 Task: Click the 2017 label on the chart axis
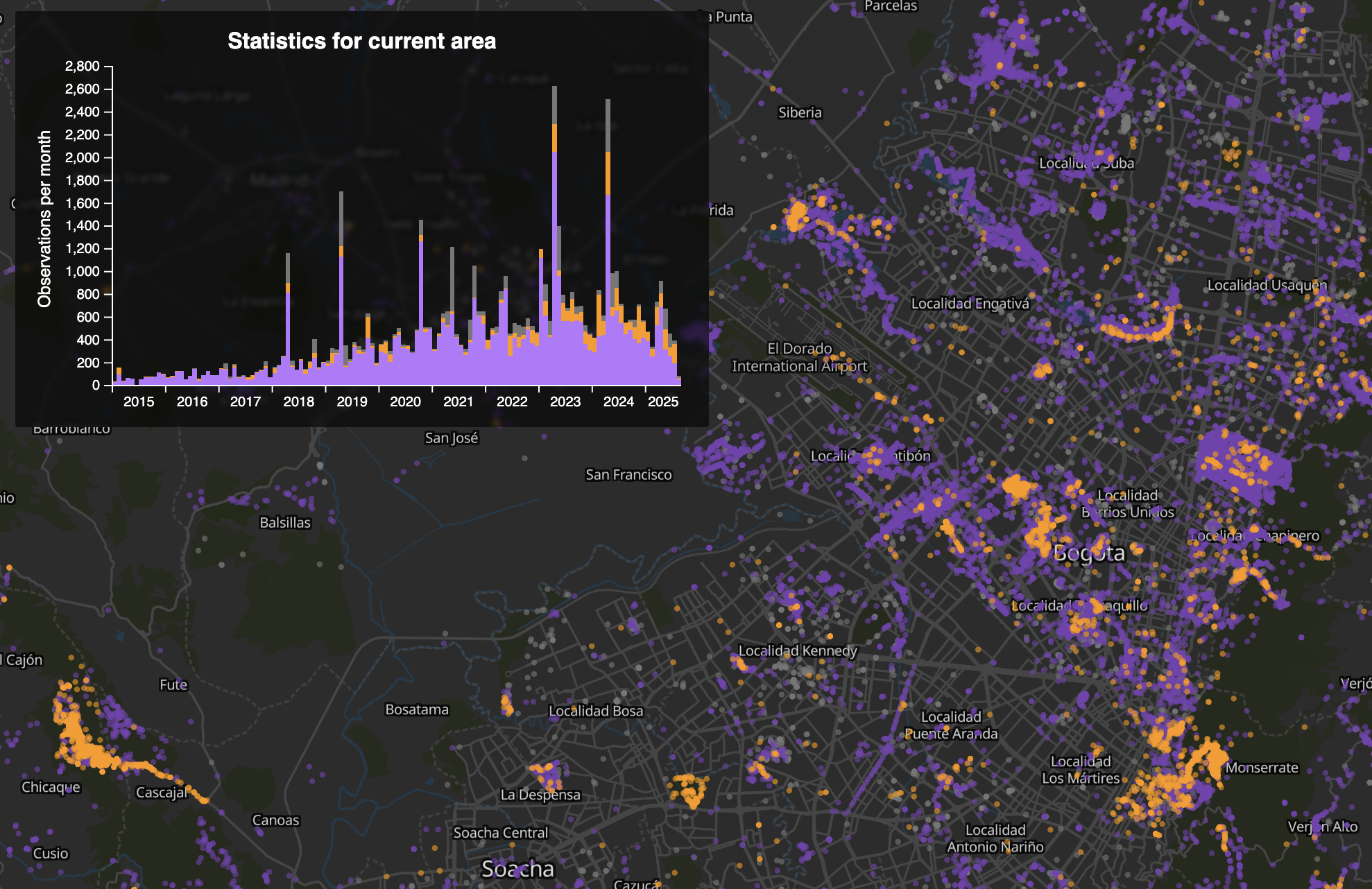point(246,402)
